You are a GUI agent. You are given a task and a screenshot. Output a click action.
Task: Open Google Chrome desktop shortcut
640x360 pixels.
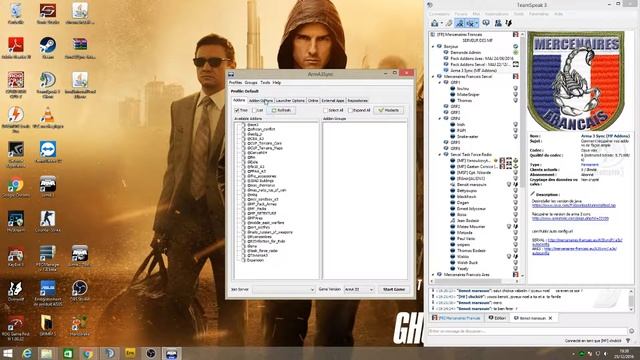(16, 187)
